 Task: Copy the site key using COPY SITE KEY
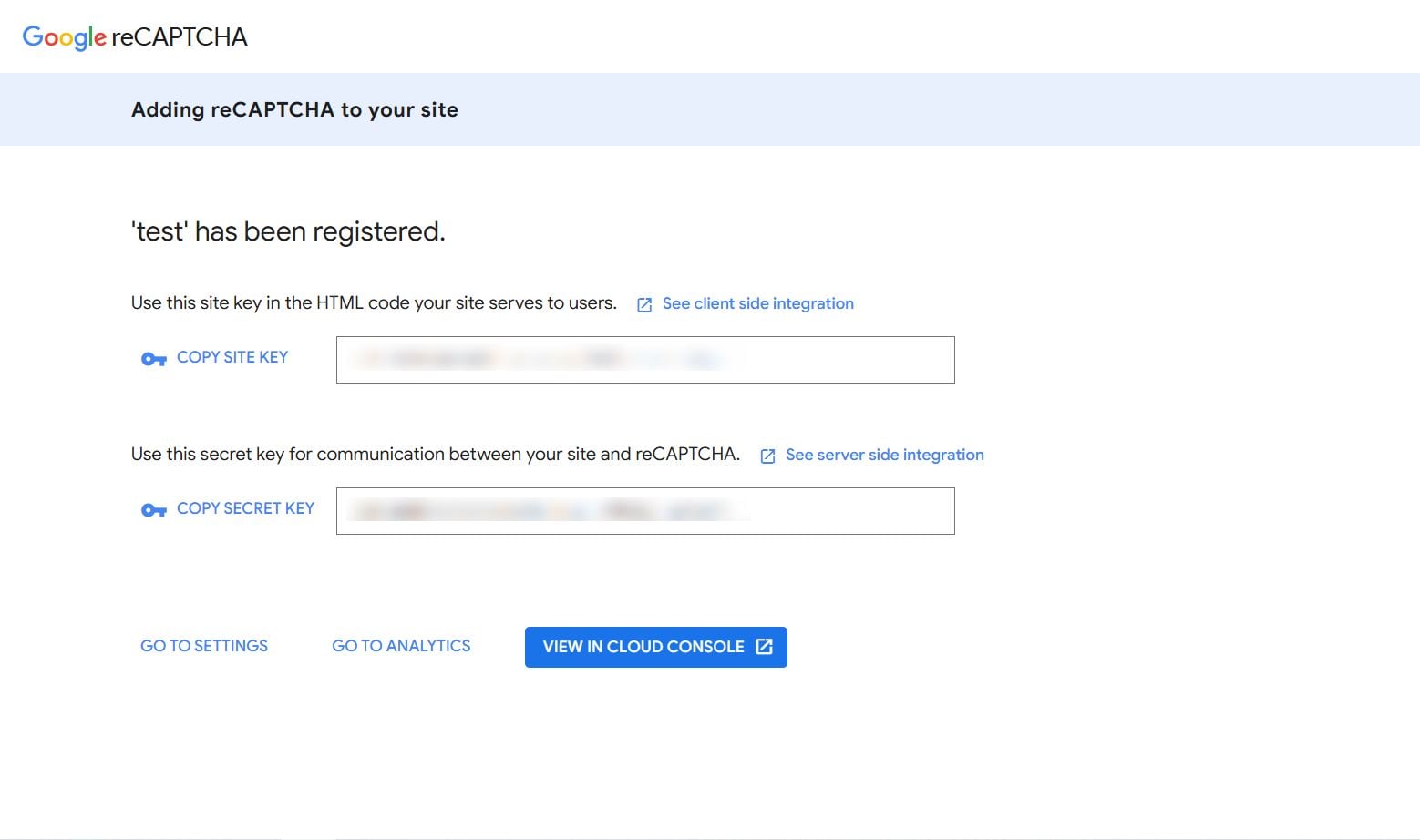pyautogui.click(x=232, y=357)
